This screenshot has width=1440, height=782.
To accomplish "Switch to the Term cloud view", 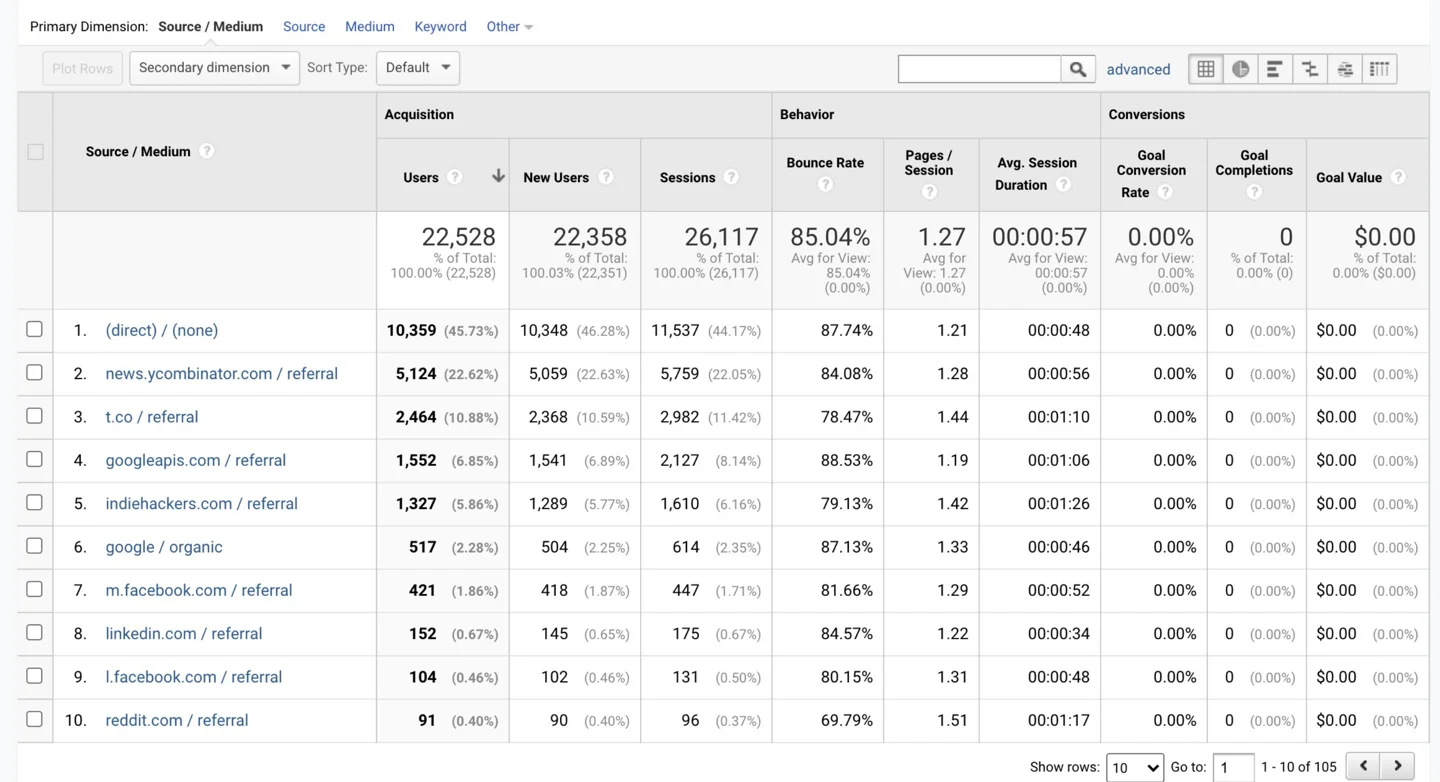I will pyautogui.click(x=1345, y=69).
